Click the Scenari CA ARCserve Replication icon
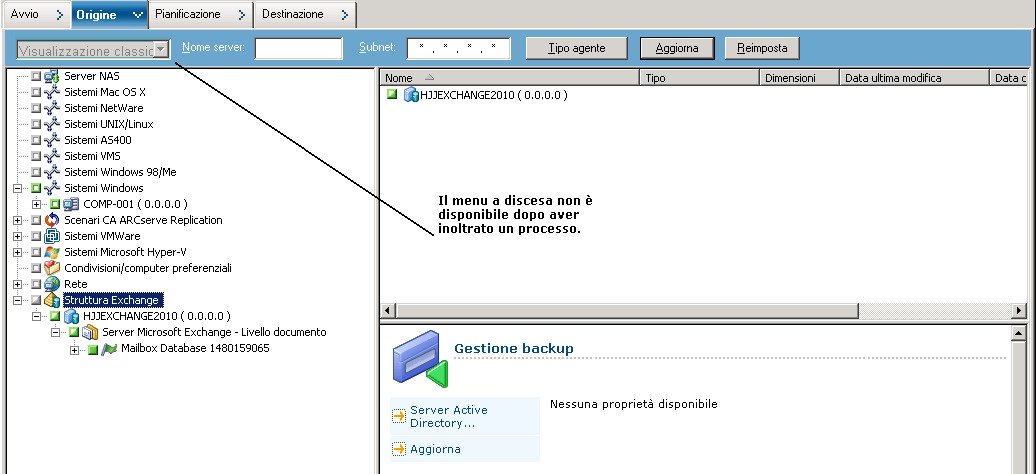 (52, 220)
